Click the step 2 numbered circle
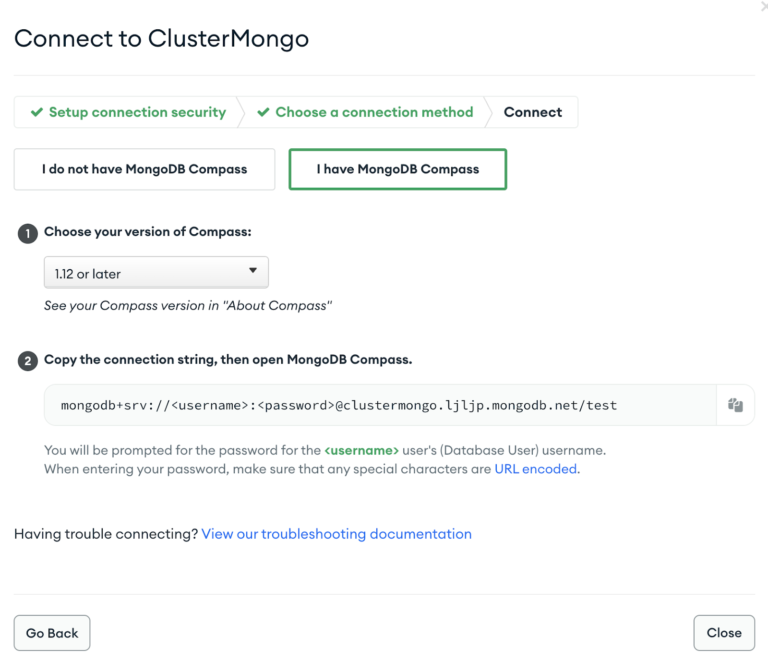This screenshot has width=768, height=661. pos(27,360)
